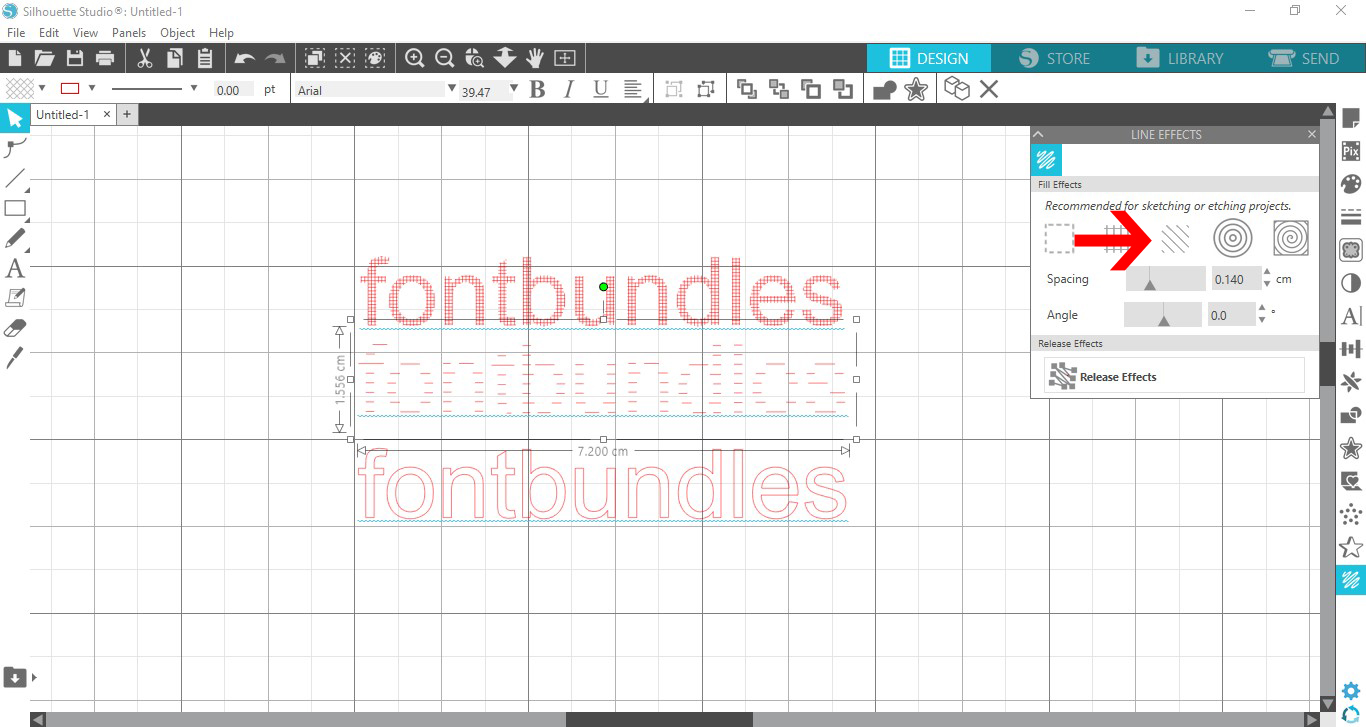The image size is (1366, 727).
Task: Increase Spacing value with up arrow
Action: click(x=1267, y=273)
